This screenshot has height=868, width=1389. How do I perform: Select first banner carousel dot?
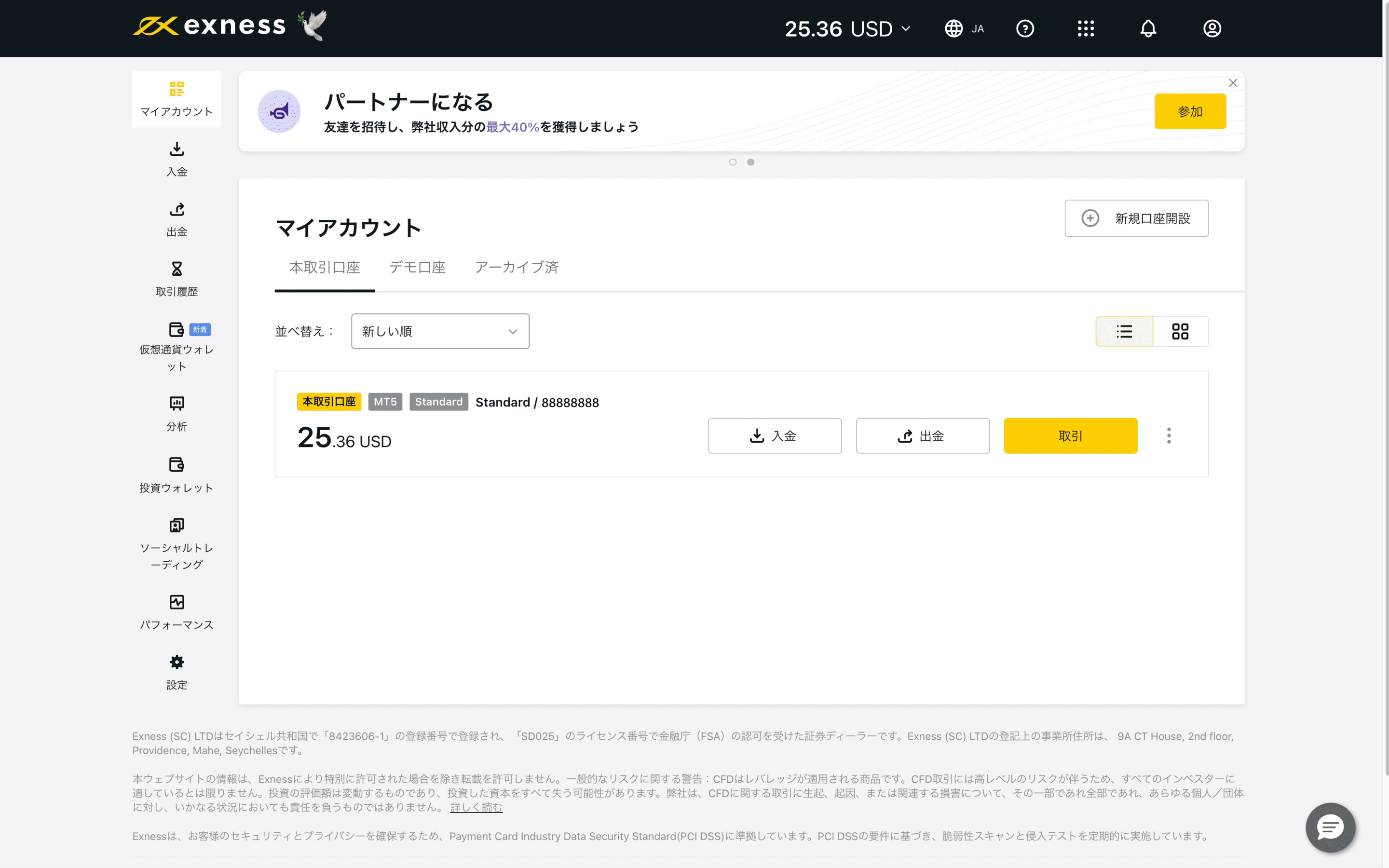[x=733, y=163]
